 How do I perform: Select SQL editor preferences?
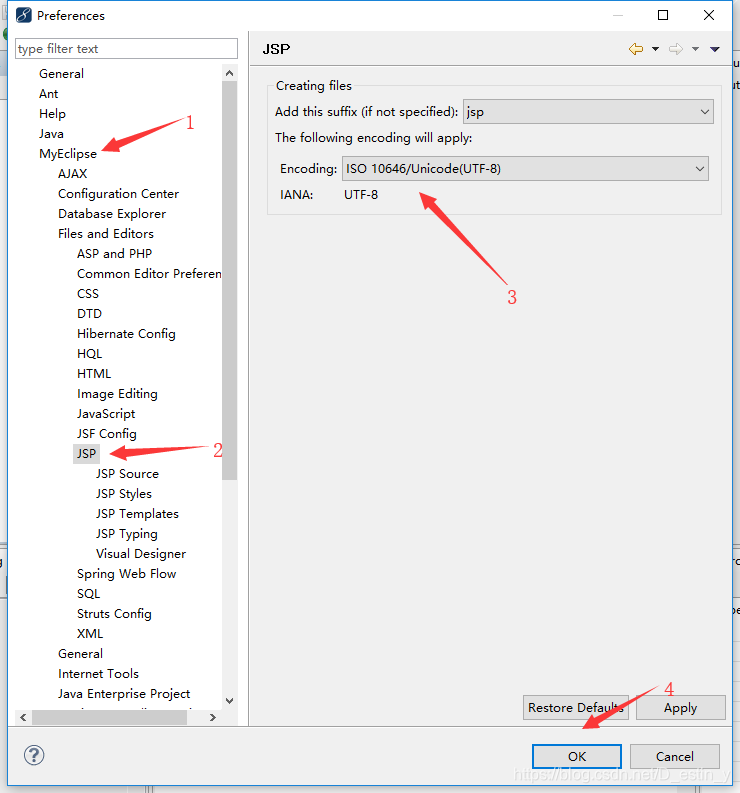(x=89, y=594)
